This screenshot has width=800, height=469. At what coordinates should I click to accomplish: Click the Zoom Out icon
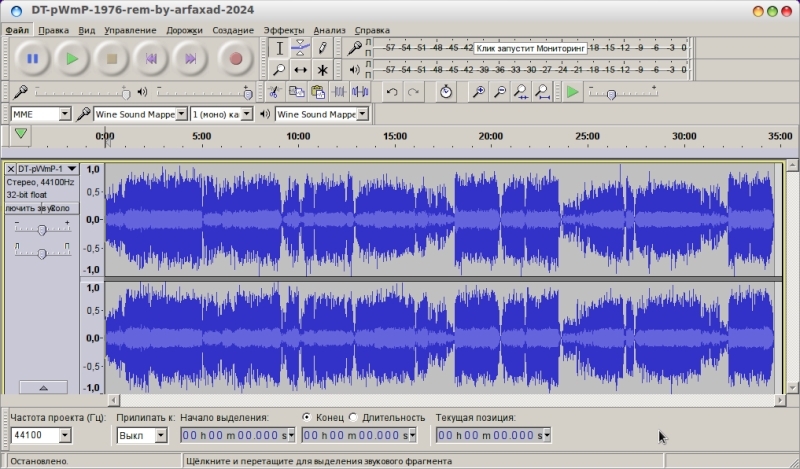(x=500, y=92)
